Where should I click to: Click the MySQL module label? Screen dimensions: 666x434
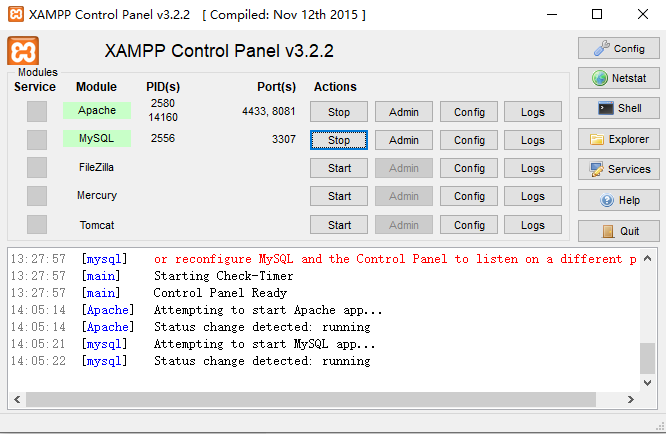click(x=97, y=138)
